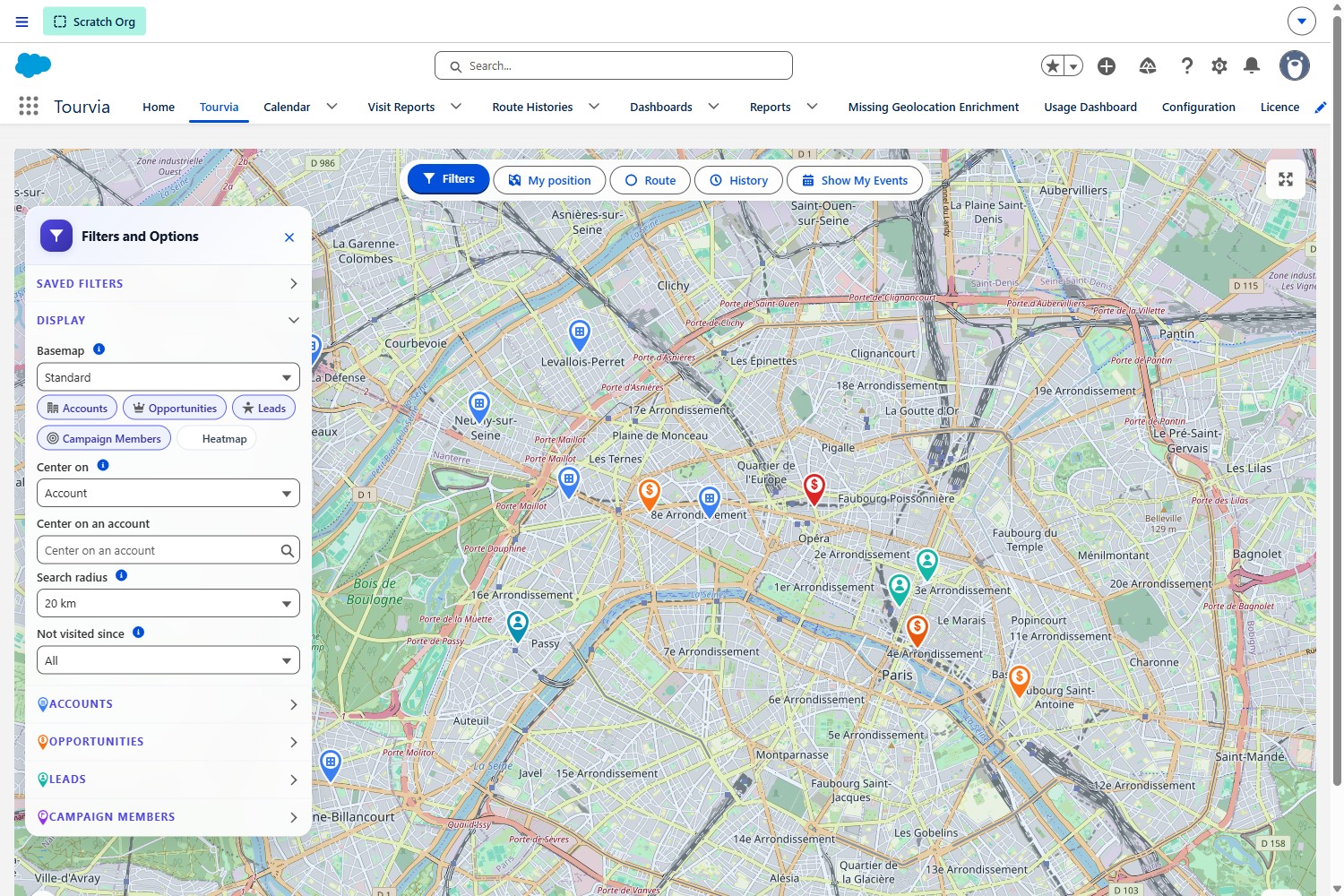This screenshot has height=896, width=1344.
Task: Select the orange opportunity marker near Les Ternes
Action: (x=650, y=494)
